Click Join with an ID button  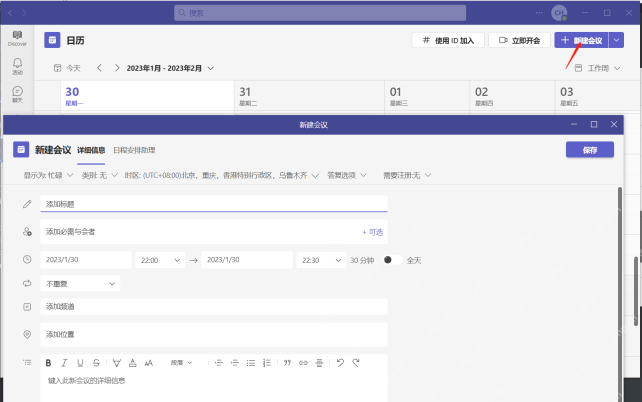pos(448,40)
